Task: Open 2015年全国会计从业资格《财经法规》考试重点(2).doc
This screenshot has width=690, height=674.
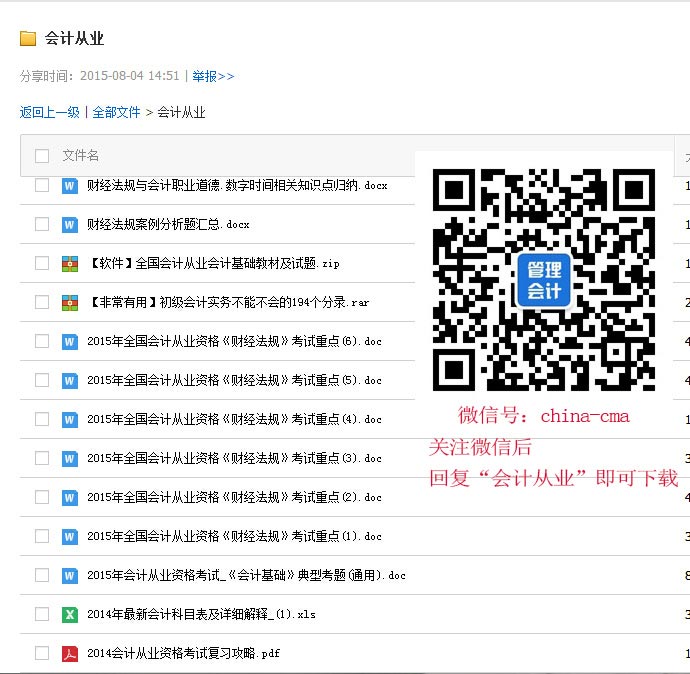Action: coord(234,498)
